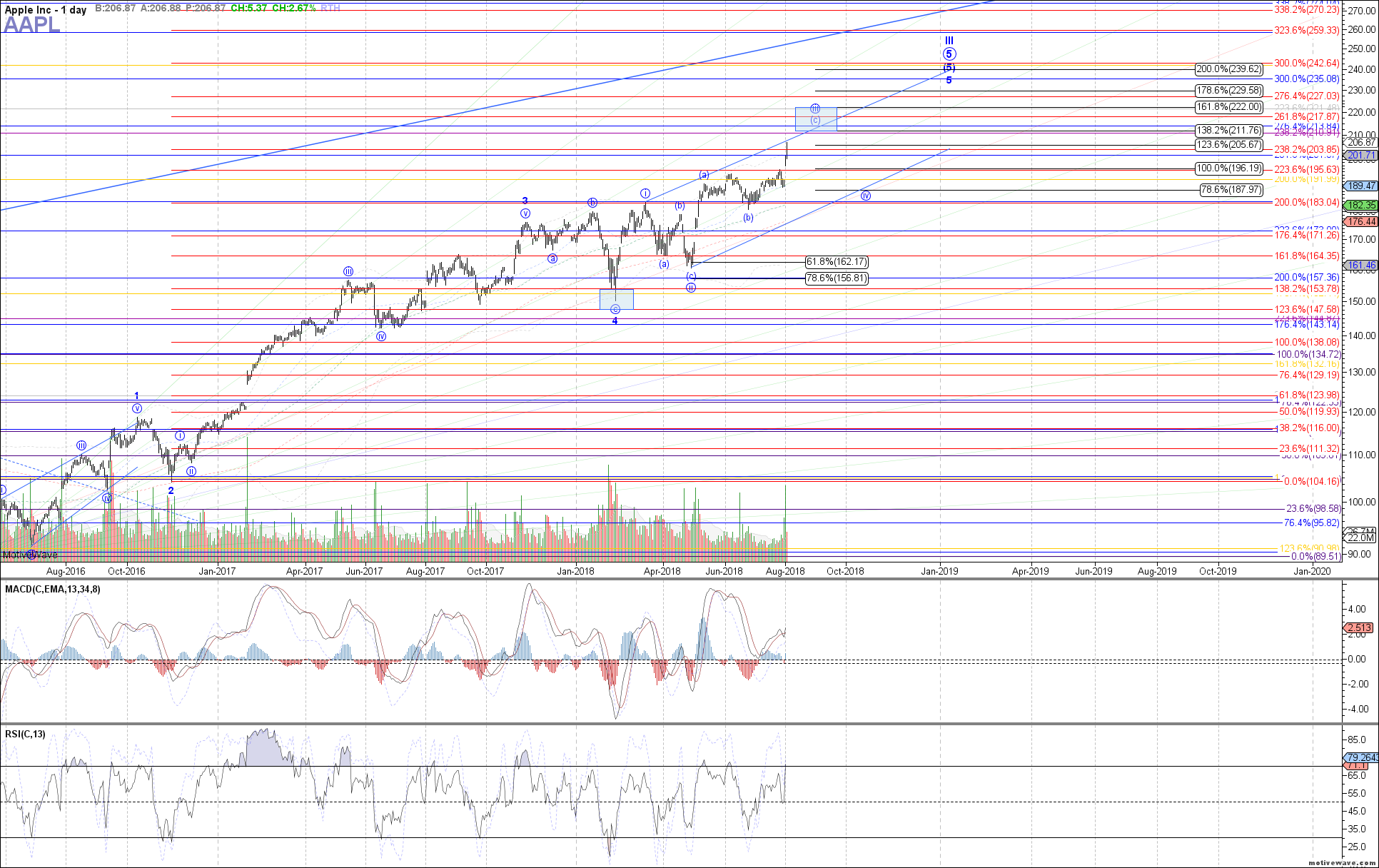
Task: Click the red 300.0%(242.64) Fibonacci label
Action: [1306, 63]
